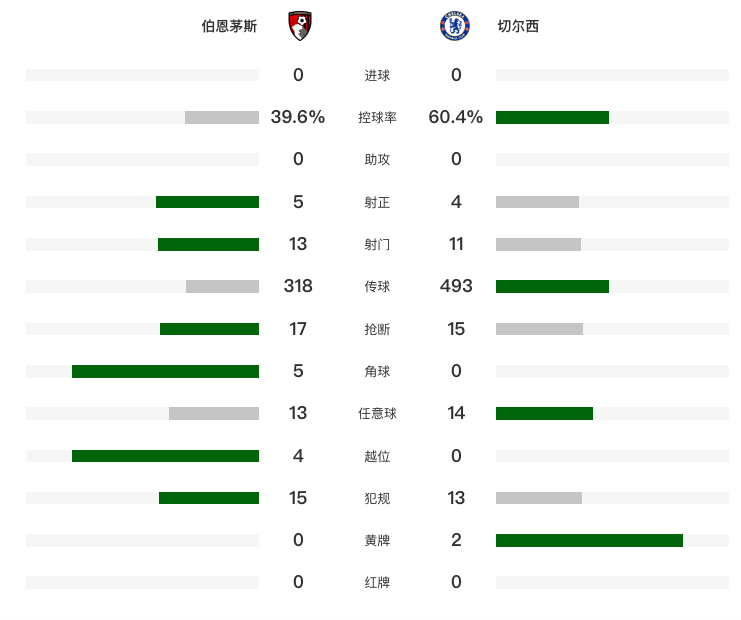Click Bournemouth's green 角球 corners bar
Screen dimensions: 741x620
[165, 371]
